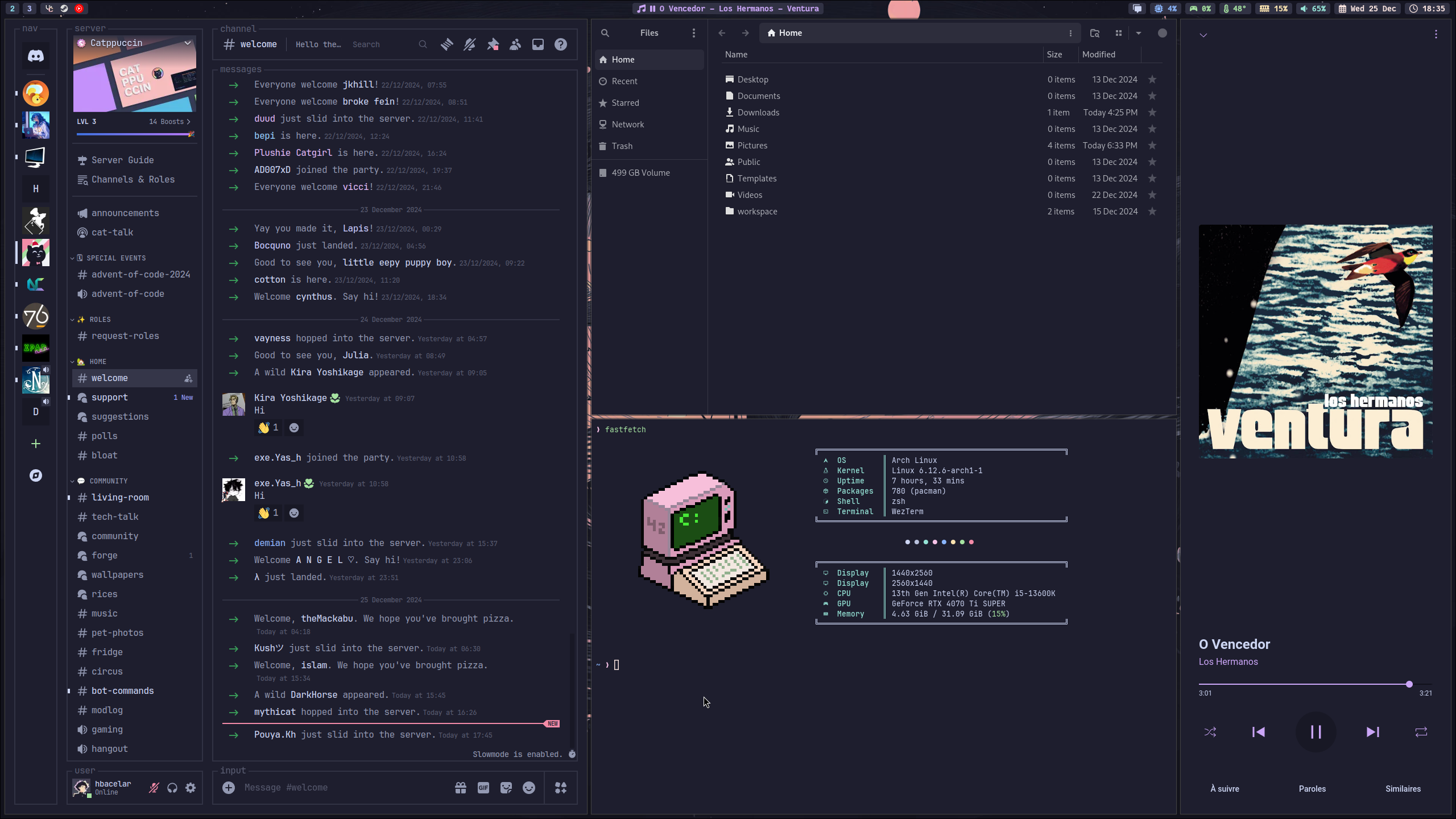The width and height of the screenshot is (1456, 819).
Task: Open Files view options dropdown arrow
Action: click(x=1139, y=33)
